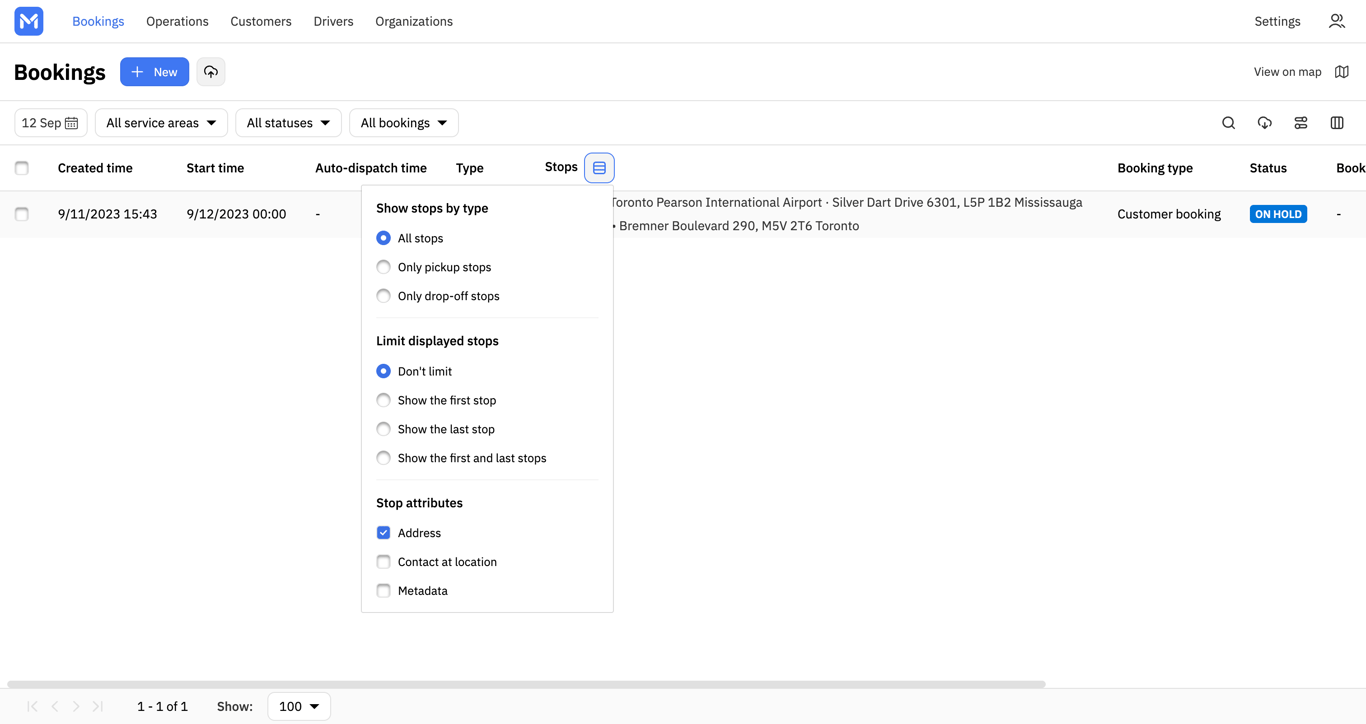Click the Customer booking cell
Viewport: 1366px width, 724px height.
click(x=1169, y=214)
